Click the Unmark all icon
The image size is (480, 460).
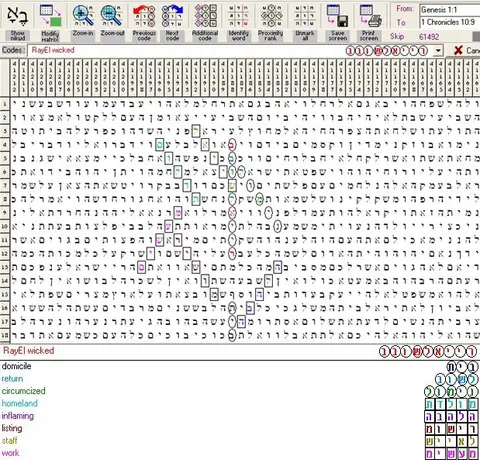click(304, 15)
